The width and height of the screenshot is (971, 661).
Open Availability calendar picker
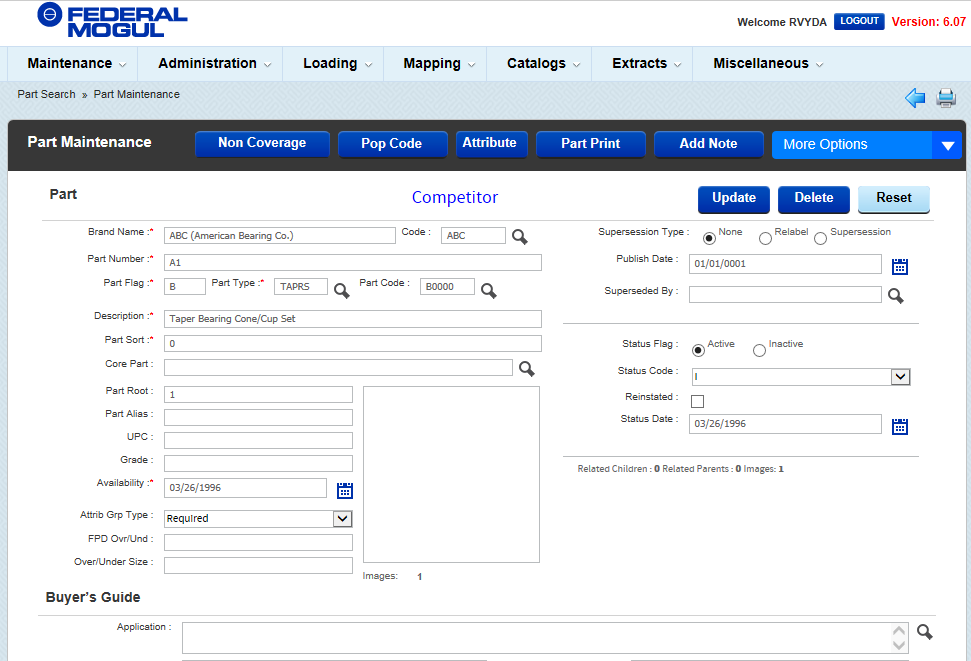[345, 491]
